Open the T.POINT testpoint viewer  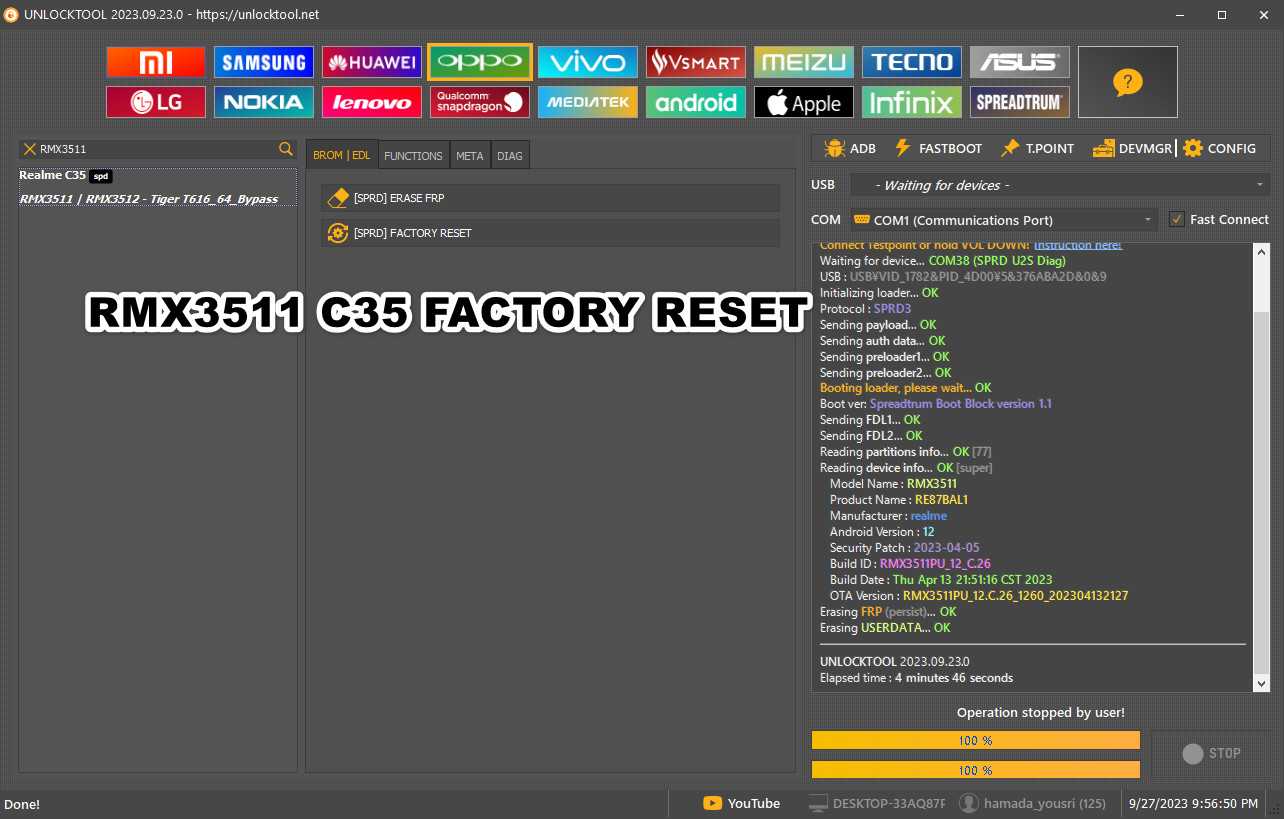[1038, 148]
